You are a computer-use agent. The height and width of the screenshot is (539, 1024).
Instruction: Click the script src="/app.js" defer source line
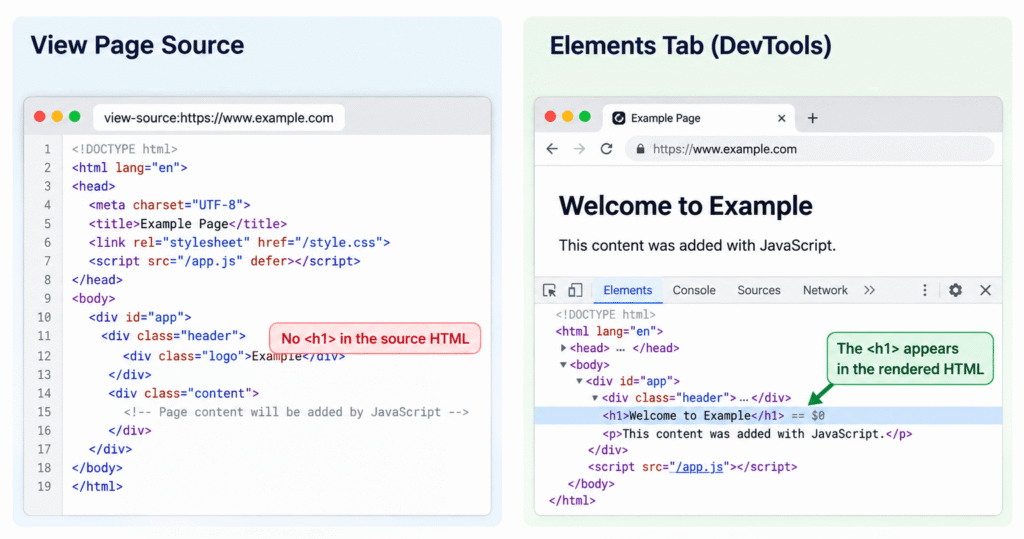click(x=225, y=261)
